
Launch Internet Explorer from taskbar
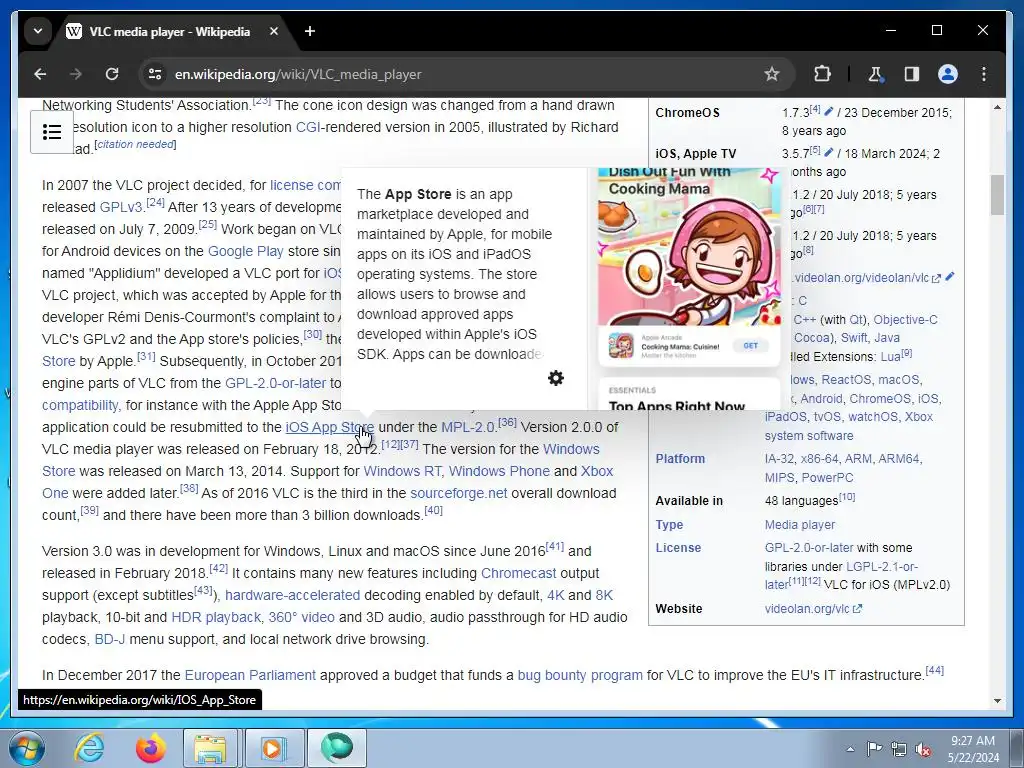tap(88, 748)
